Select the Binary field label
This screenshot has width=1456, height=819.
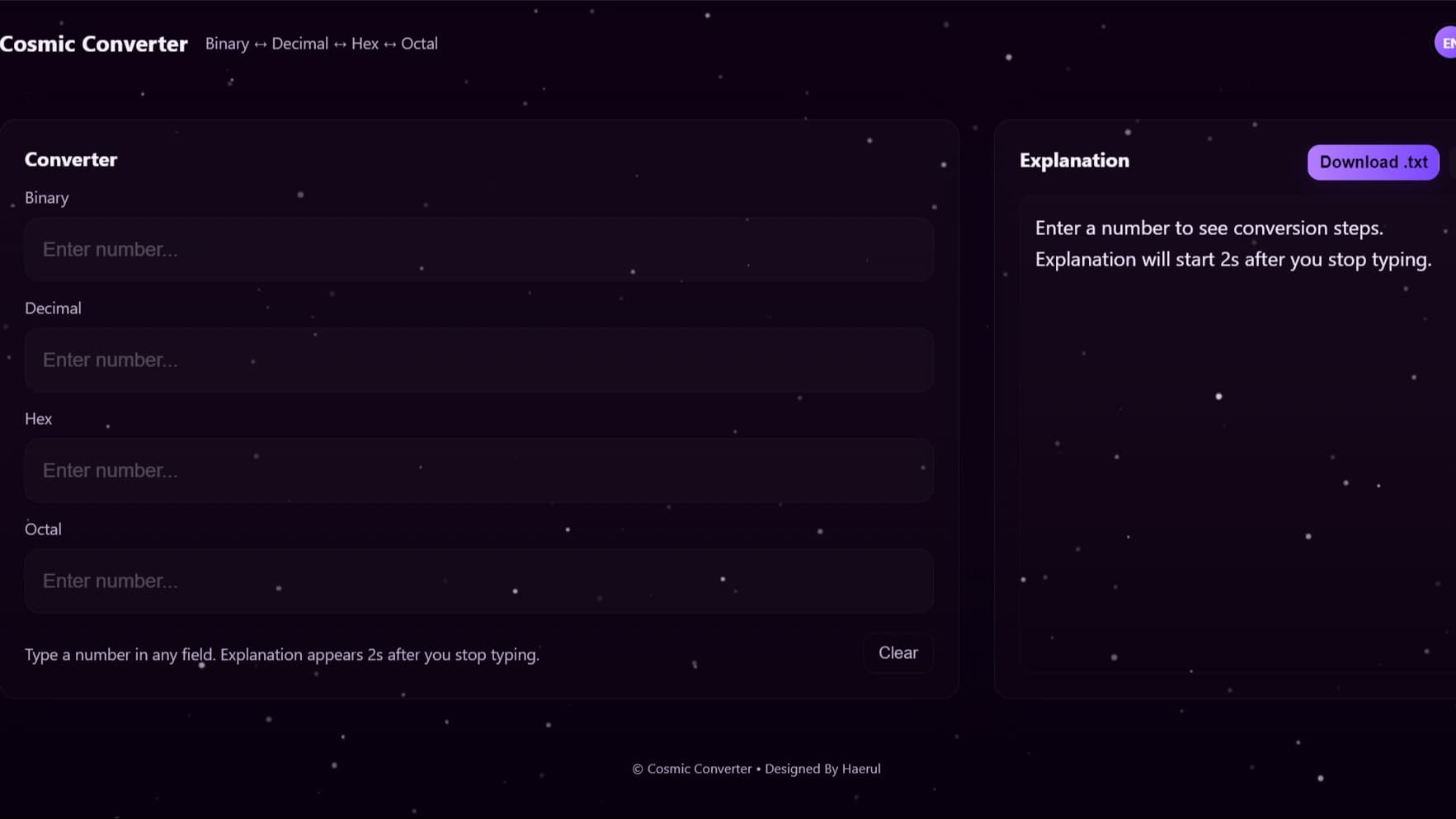click(x=46, y=198)
